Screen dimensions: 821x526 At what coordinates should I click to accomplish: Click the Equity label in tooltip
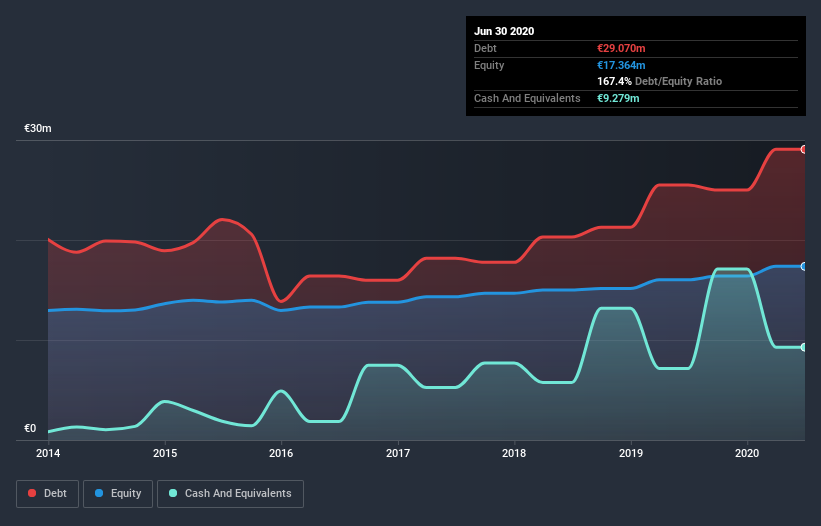pyautogui.click(x=489, y=65)
